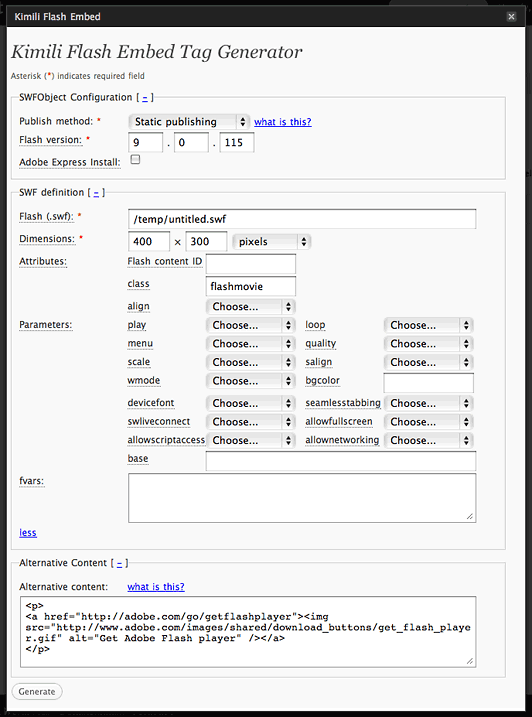Image resolution: width=532 pixels, height=717 pixels.
Task: Choose a value for the wmode parameter
Action: click(x=251, y=380)
